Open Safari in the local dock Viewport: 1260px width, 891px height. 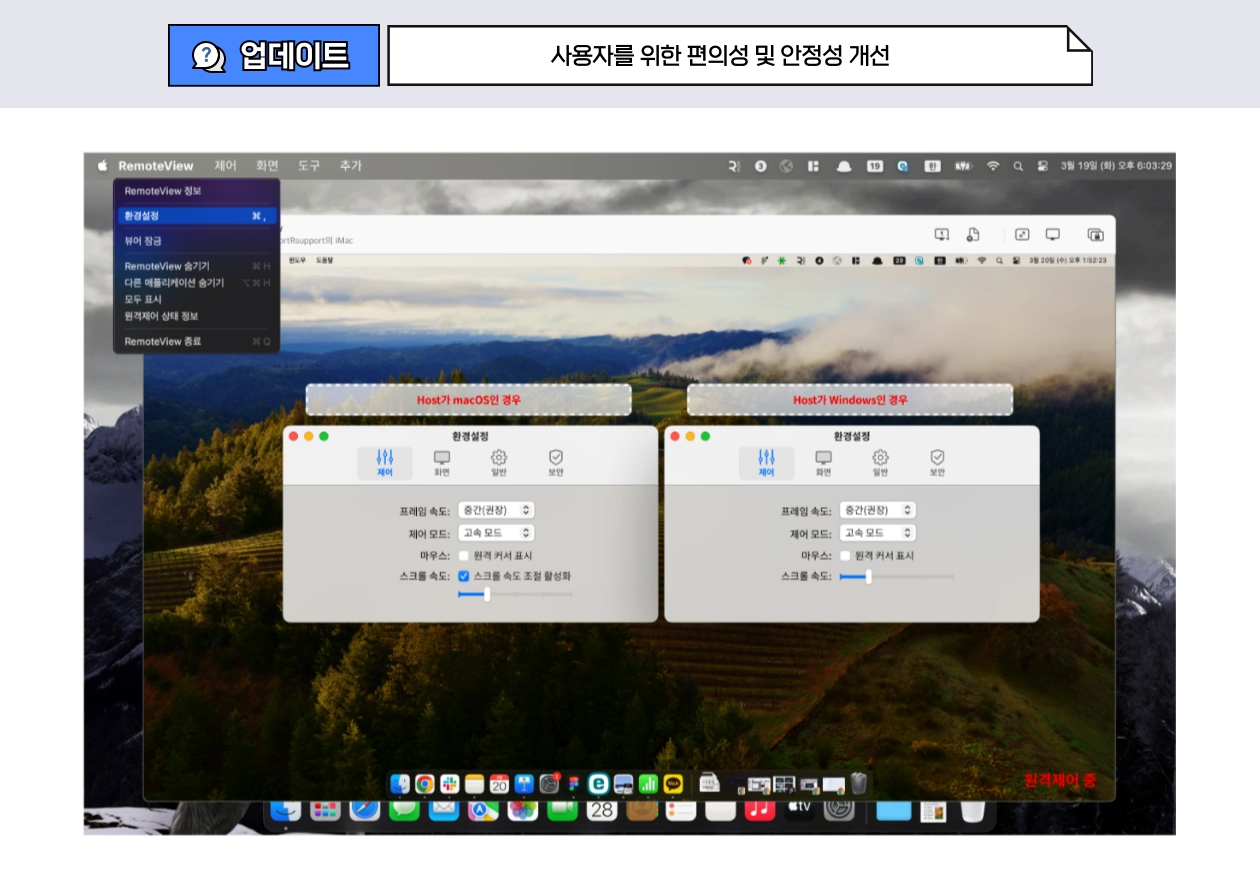(365, 811)
